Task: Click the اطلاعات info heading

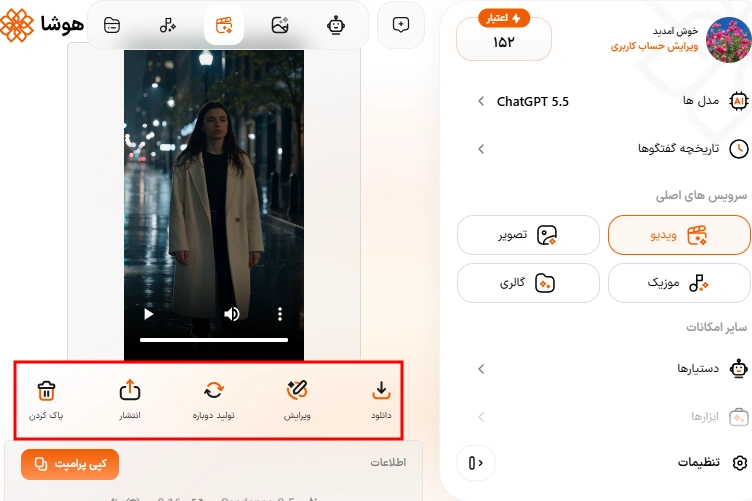Action: (x=388, y=463)
